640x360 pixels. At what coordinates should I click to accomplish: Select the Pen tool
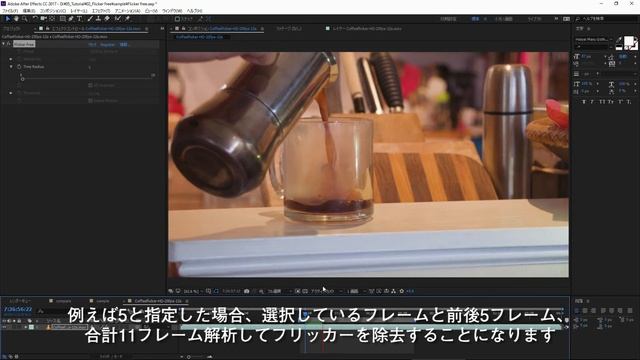[x=71, y=19]
